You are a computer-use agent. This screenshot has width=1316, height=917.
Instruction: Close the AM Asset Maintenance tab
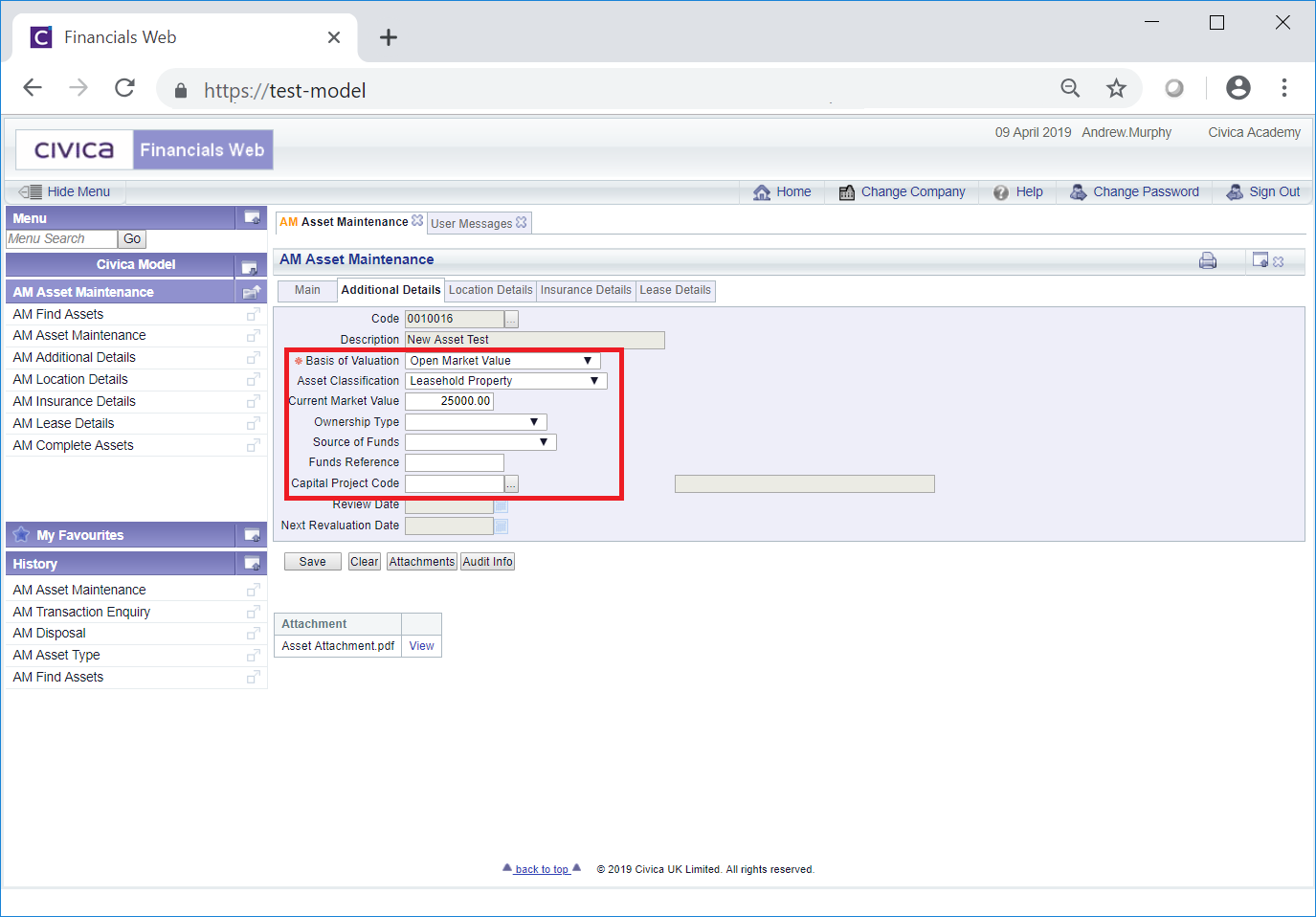[x=417, y=221]
